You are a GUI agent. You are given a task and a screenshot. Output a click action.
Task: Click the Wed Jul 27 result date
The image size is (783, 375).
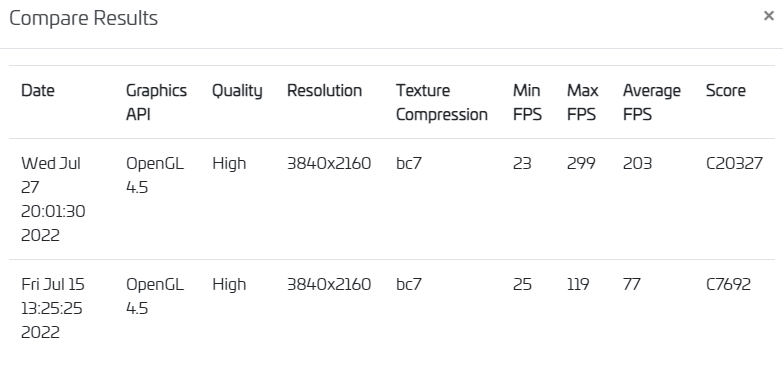[x=53, y=199]
